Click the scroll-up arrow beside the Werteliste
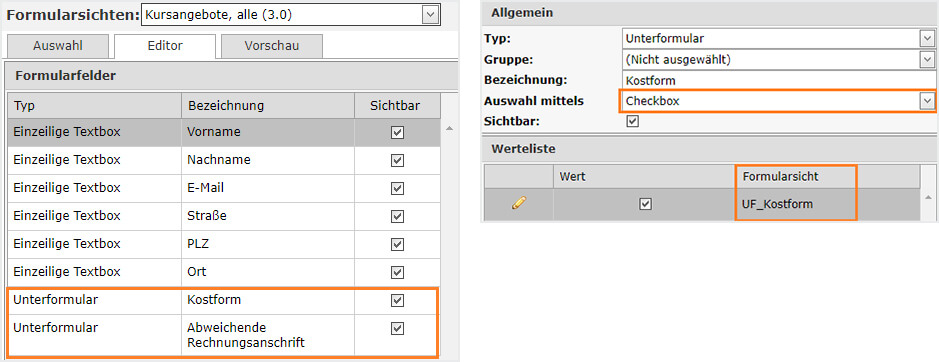This screenshot has height=362, width=939. pyautogui.click(x=929, y=198)
